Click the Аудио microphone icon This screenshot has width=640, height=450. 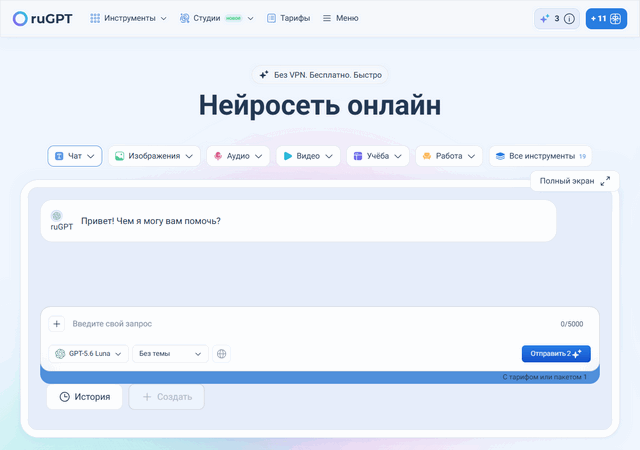(218, 156)
